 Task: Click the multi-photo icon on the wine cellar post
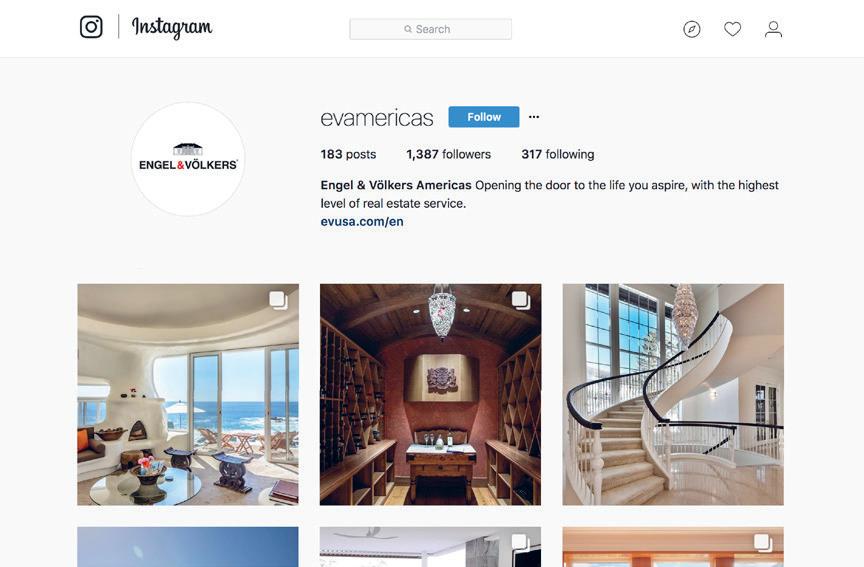(521, 300)
